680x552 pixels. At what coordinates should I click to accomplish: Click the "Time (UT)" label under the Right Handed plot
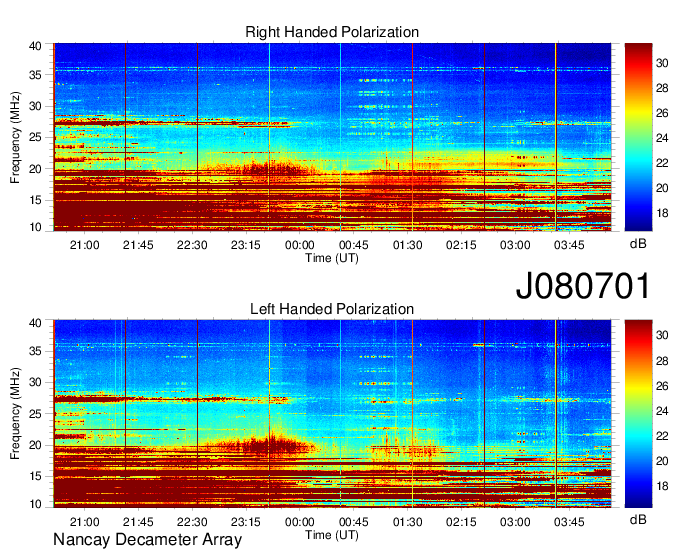click(332, 258)
